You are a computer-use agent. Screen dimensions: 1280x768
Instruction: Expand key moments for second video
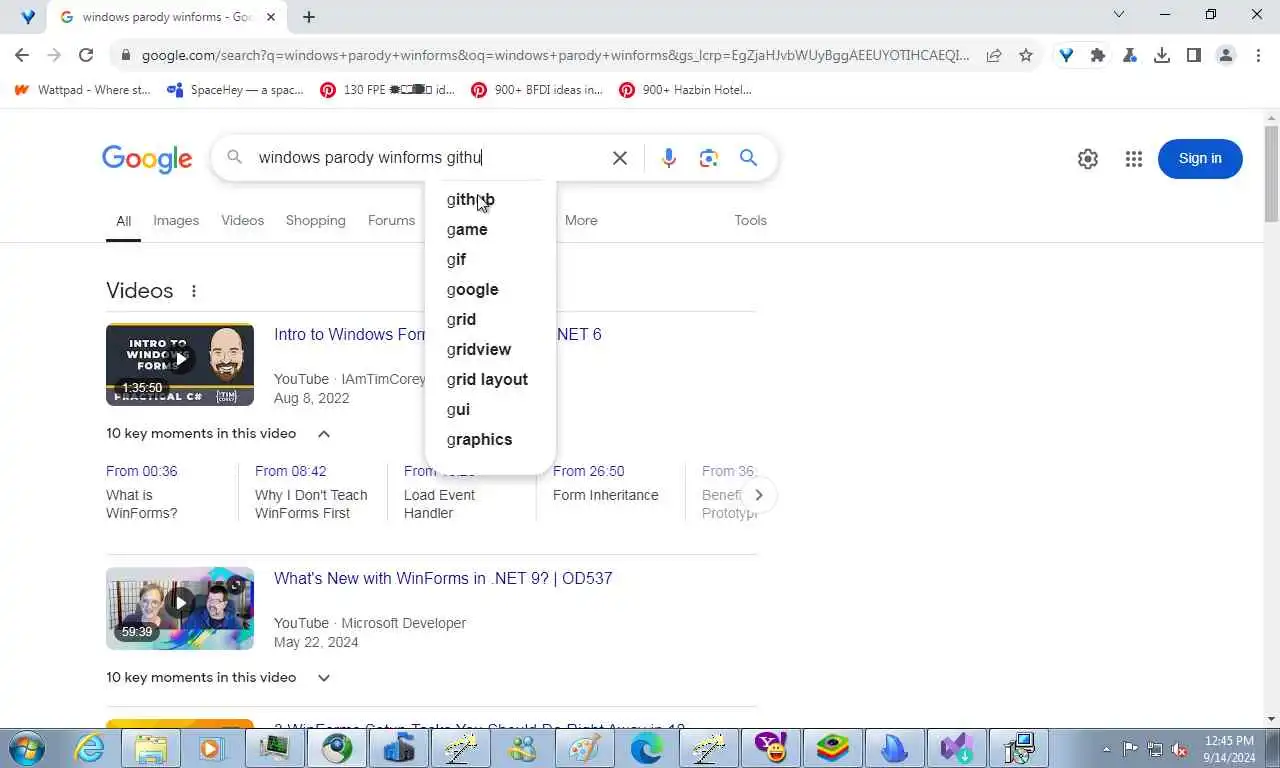coord(324,678)
